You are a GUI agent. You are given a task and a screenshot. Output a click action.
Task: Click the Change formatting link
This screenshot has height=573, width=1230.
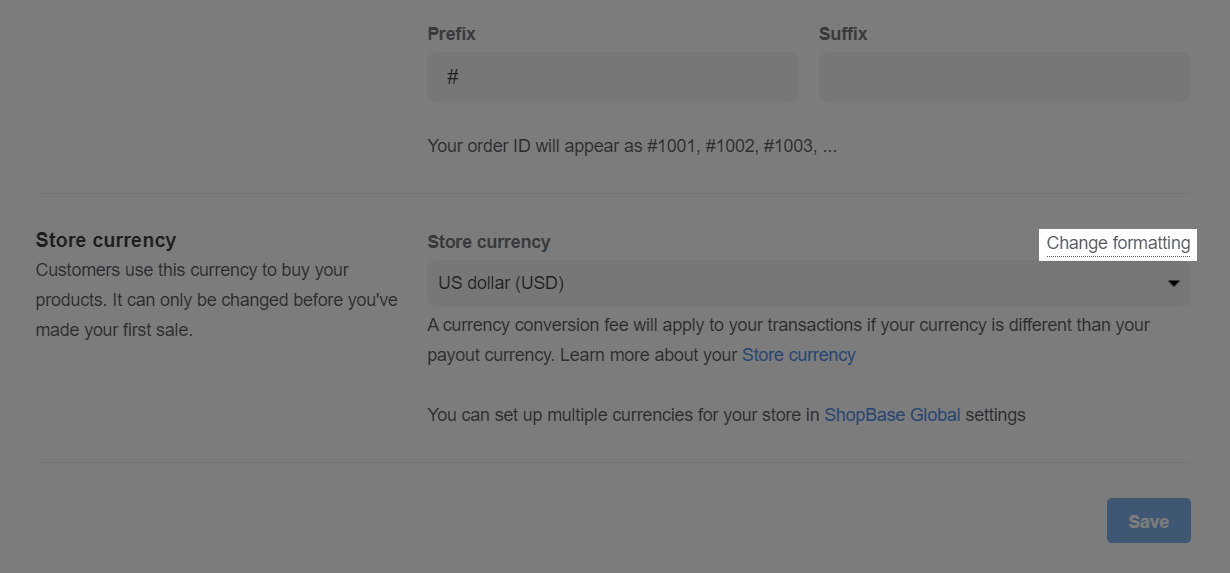(x=1118, y=243)
